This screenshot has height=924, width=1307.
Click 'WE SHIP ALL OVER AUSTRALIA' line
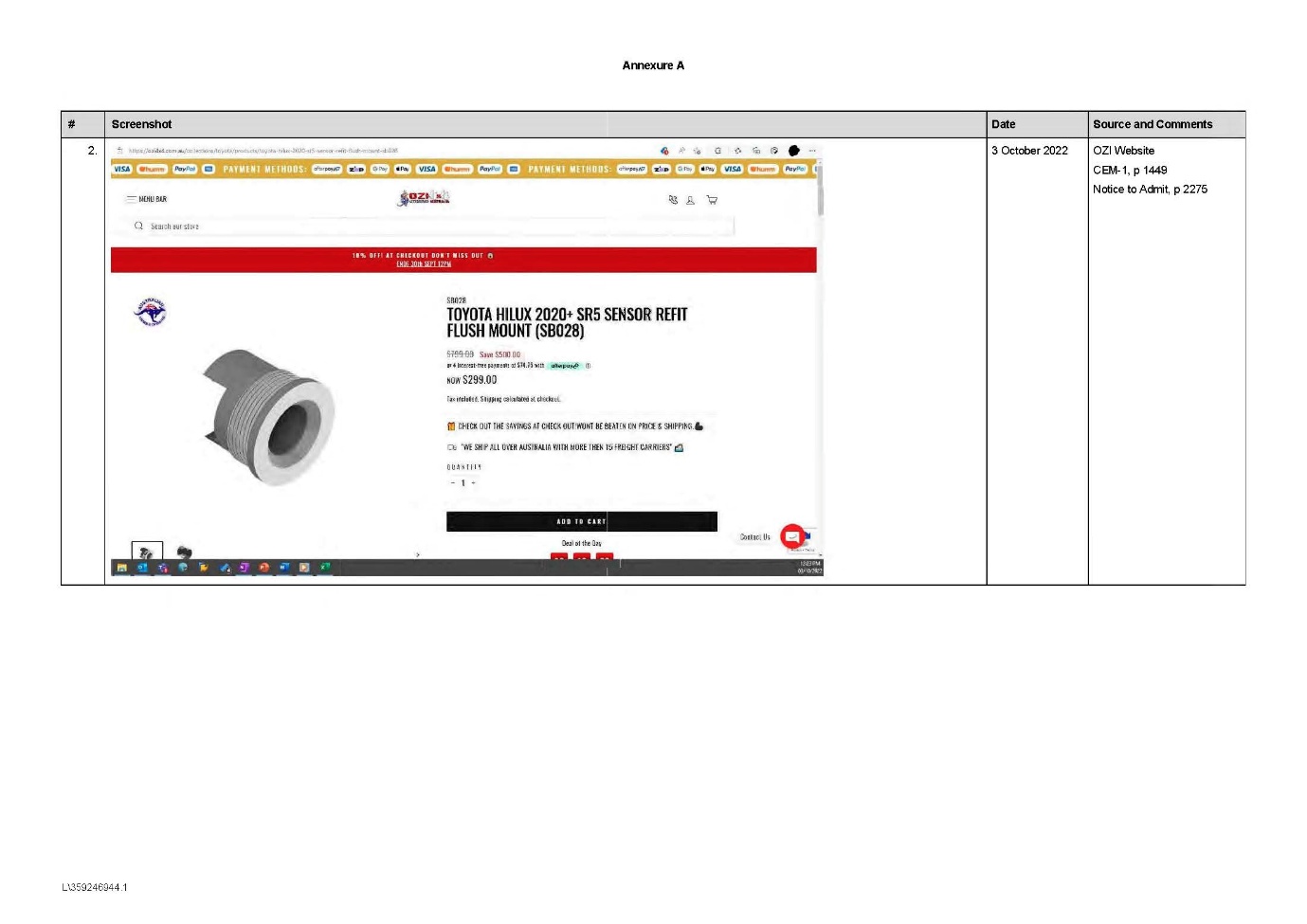tap(566, 447)
